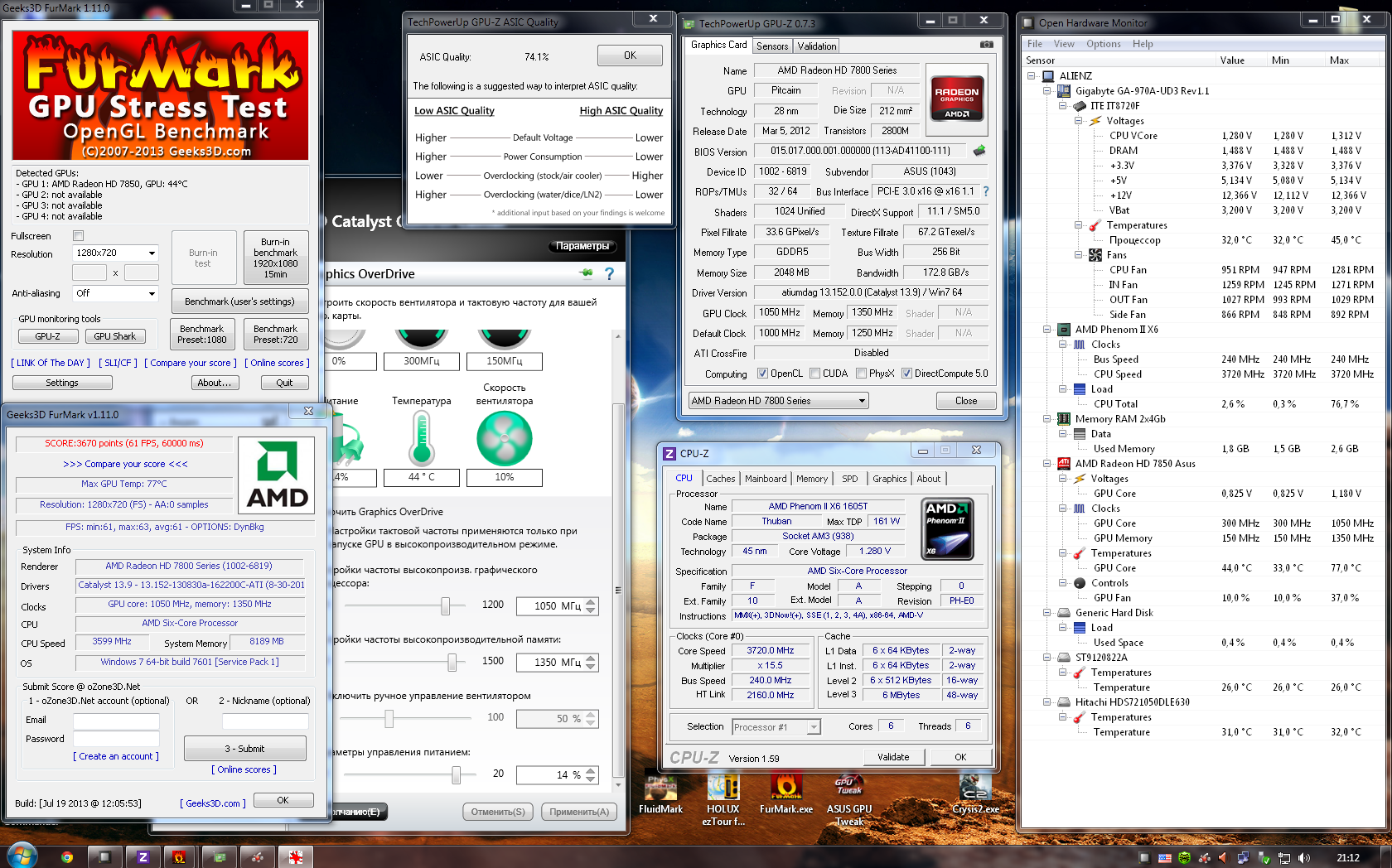Open the SPD tab in CPU-Z
The width and height of the screenshot is (1392, 868).
850,479
